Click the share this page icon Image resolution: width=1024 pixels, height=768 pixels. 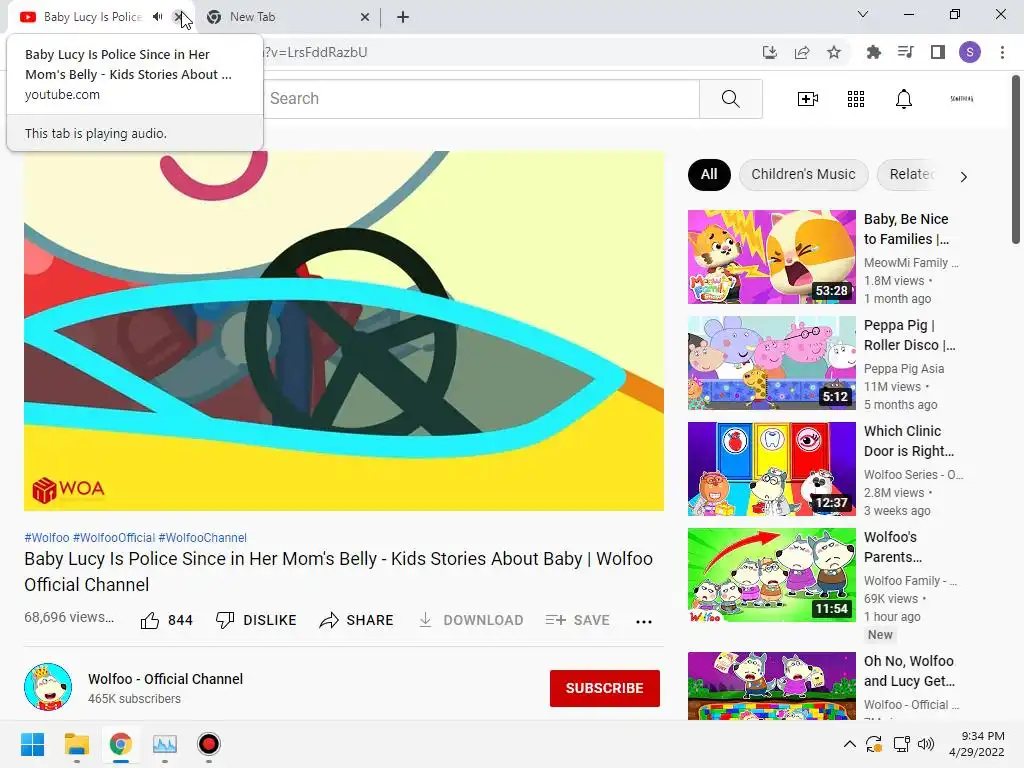[x=802, y=52]
